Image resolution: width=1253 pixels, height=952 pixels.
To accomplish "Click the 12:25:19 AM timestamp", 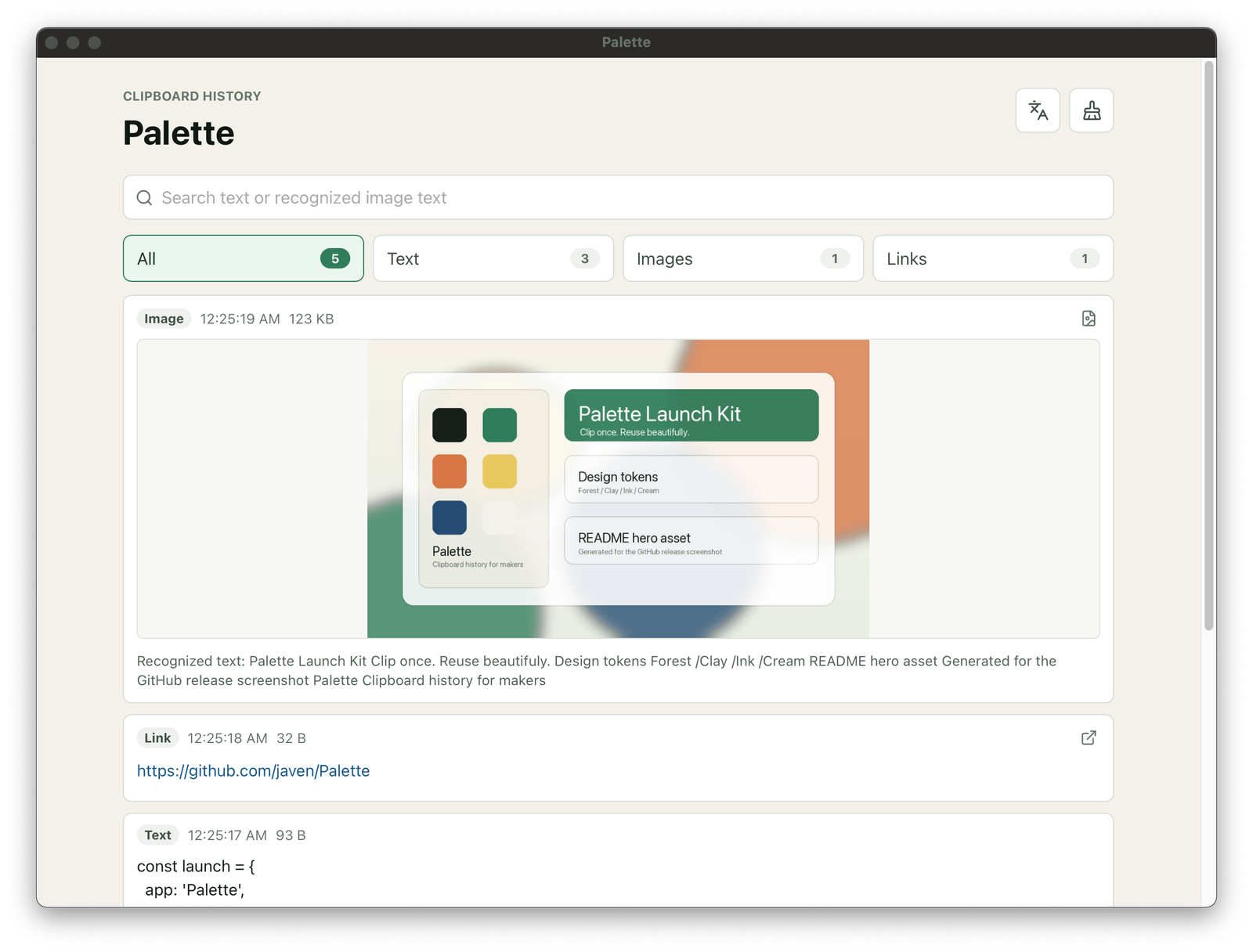I will coord(240,319).
